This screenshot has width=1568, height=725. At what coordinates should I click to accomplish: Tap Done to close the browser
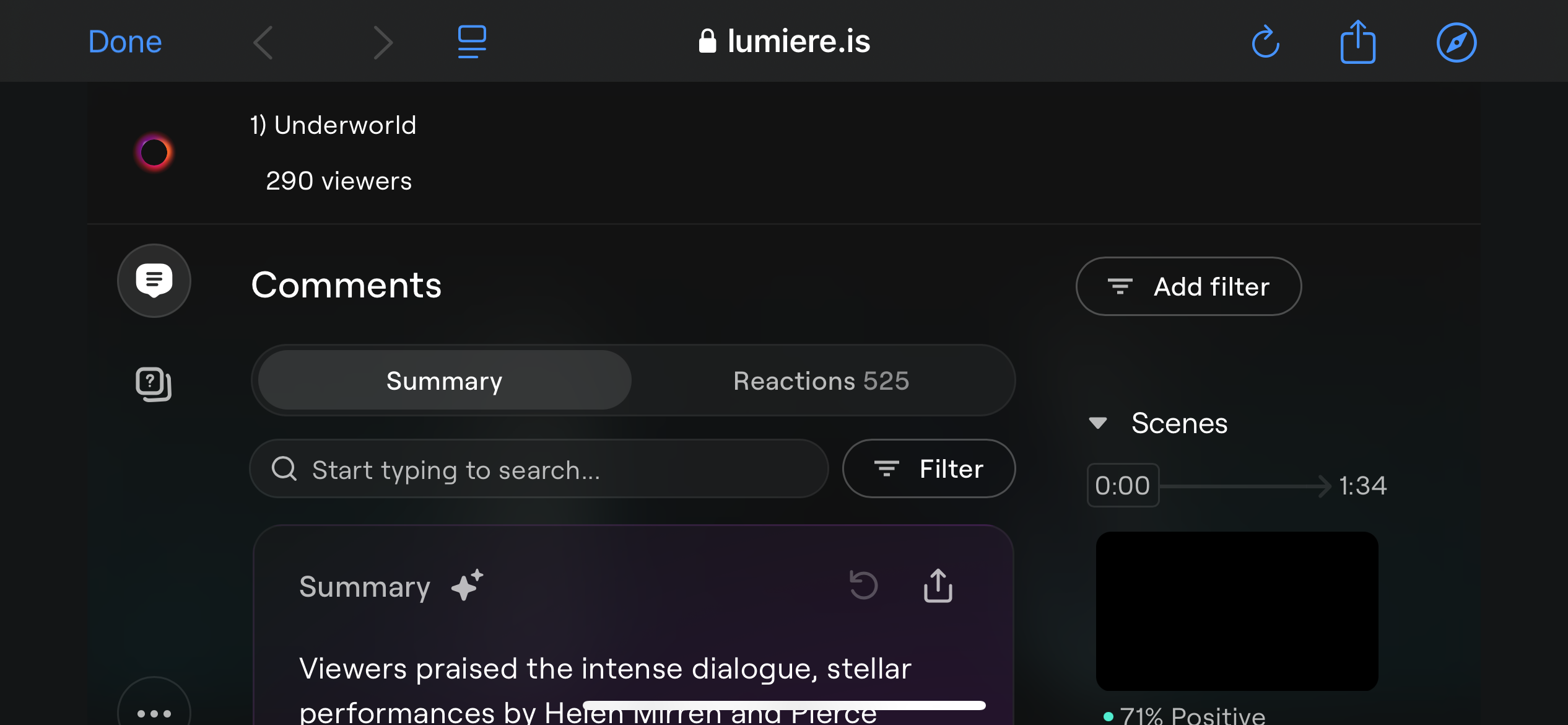tap(125, 42)
